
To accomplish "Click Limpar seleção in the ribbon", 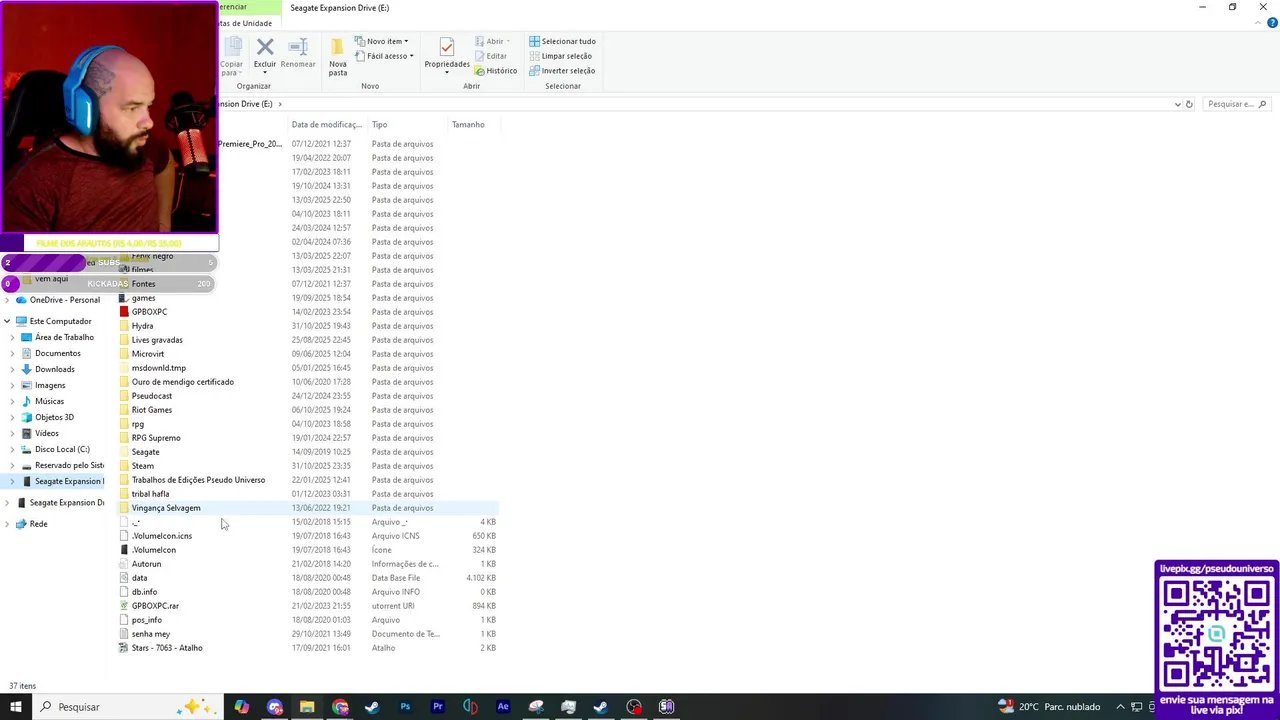I will 560,56.
